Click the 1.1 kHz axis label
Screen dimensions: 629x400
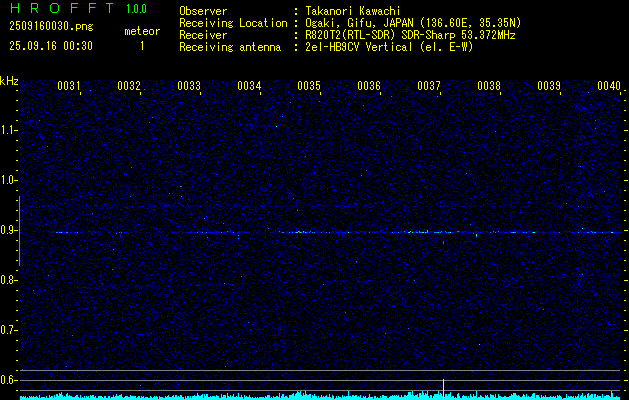[x=8, y=130]
